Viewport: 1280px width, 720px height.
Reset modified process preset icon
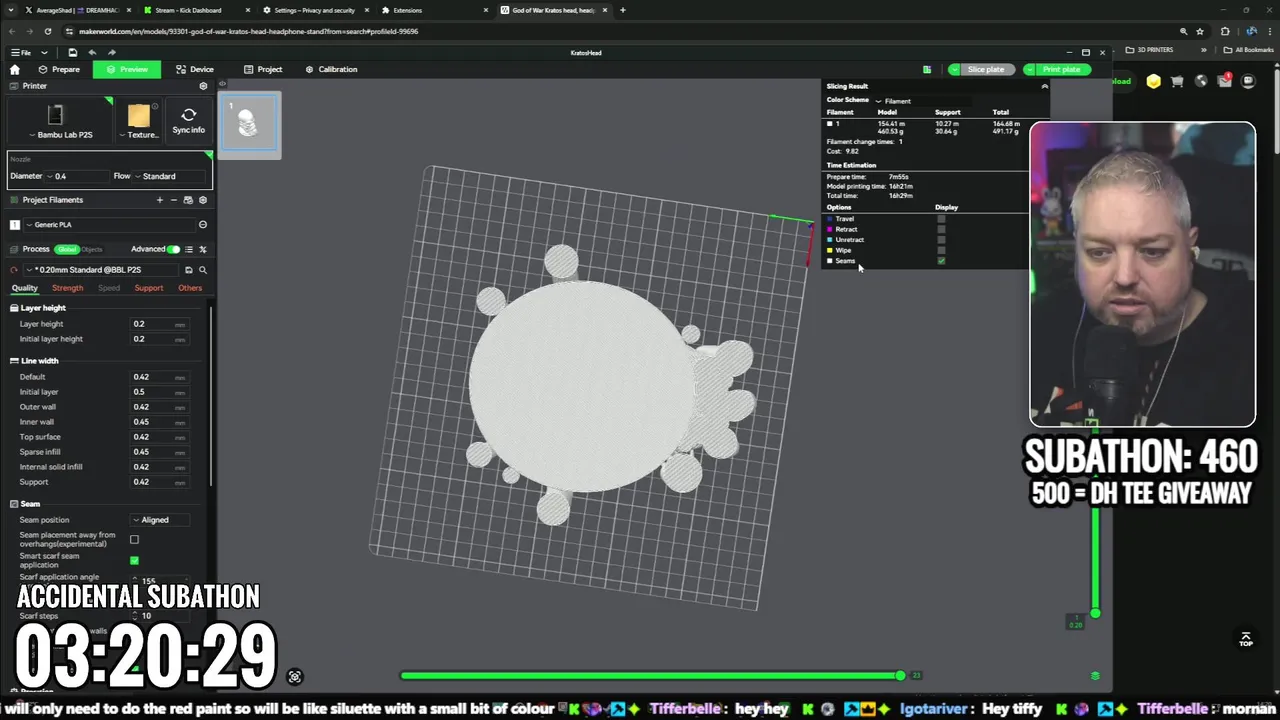point(14,270)
